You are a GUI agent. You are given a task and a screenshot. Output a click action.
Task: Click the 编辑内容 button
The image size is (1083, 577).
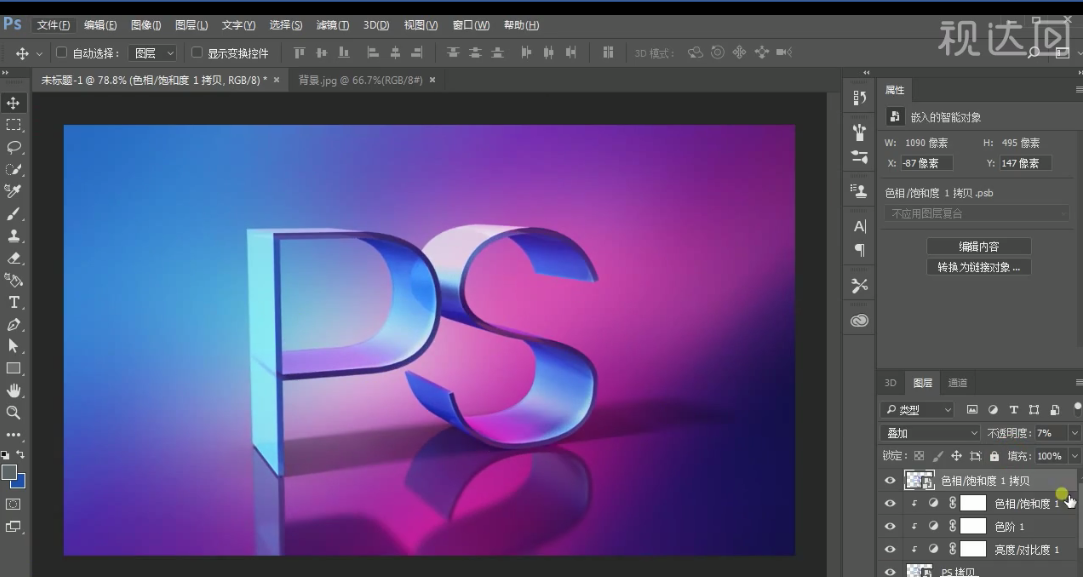point(979,247)
